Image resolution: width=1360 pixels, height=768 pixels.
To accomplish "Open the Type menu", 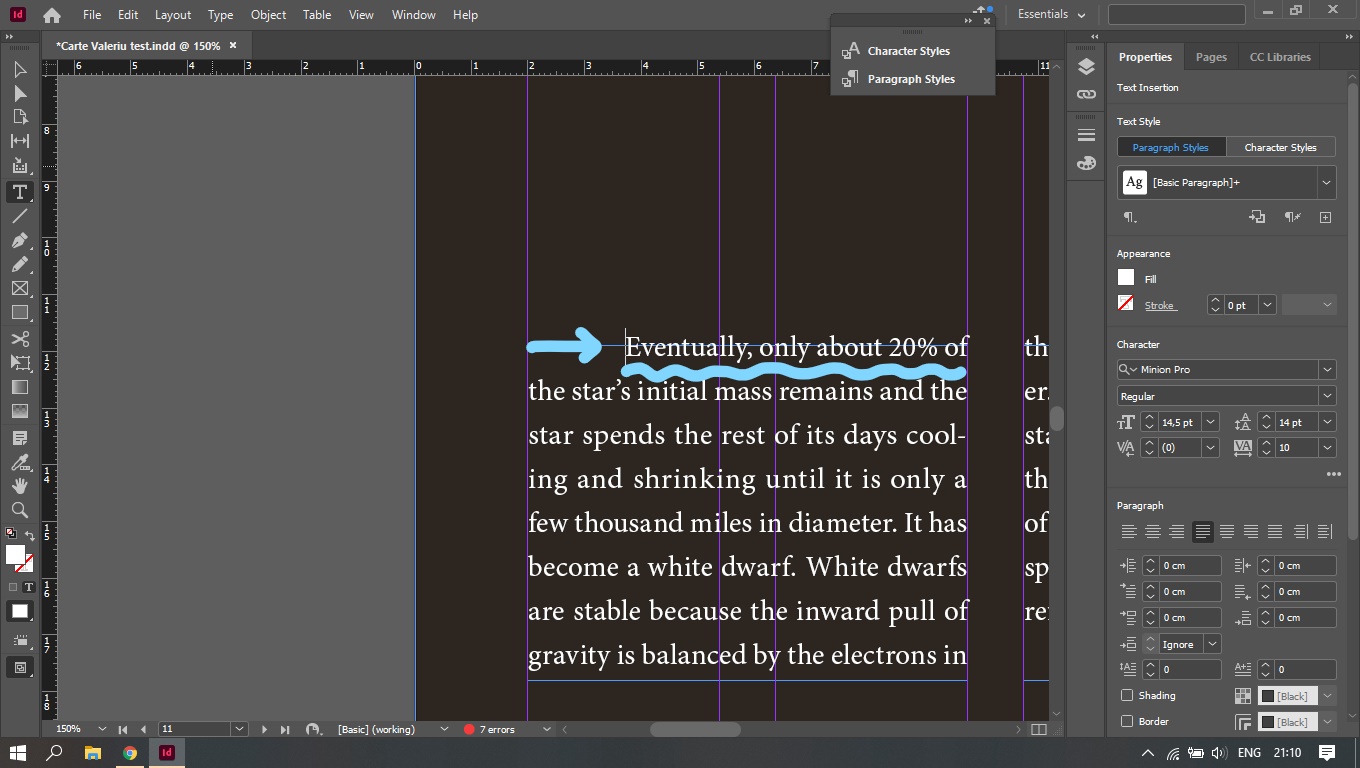I will (x=219, y=14).
